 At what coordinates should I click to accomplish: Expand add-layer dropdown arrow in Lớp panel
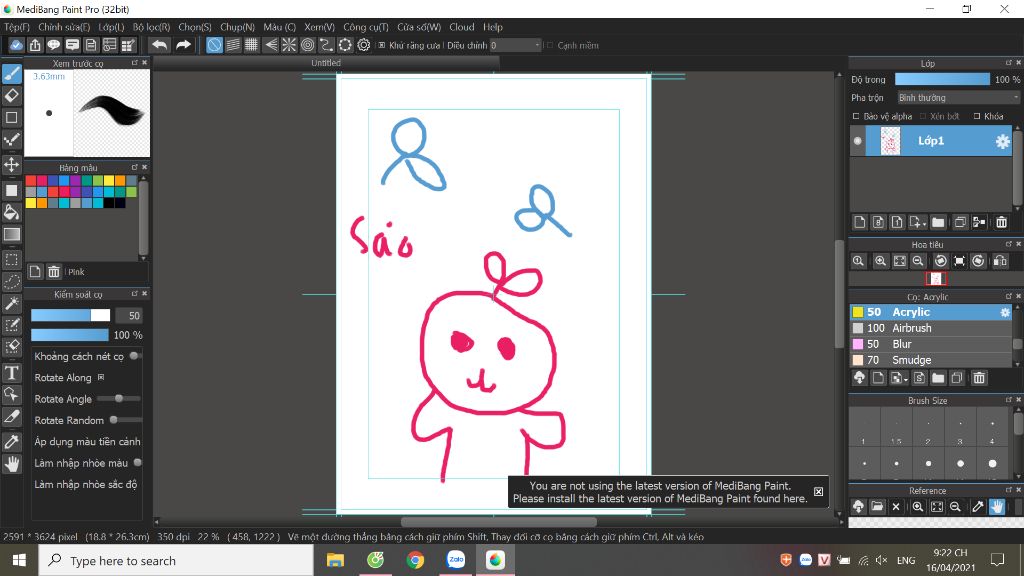point(918,223)
